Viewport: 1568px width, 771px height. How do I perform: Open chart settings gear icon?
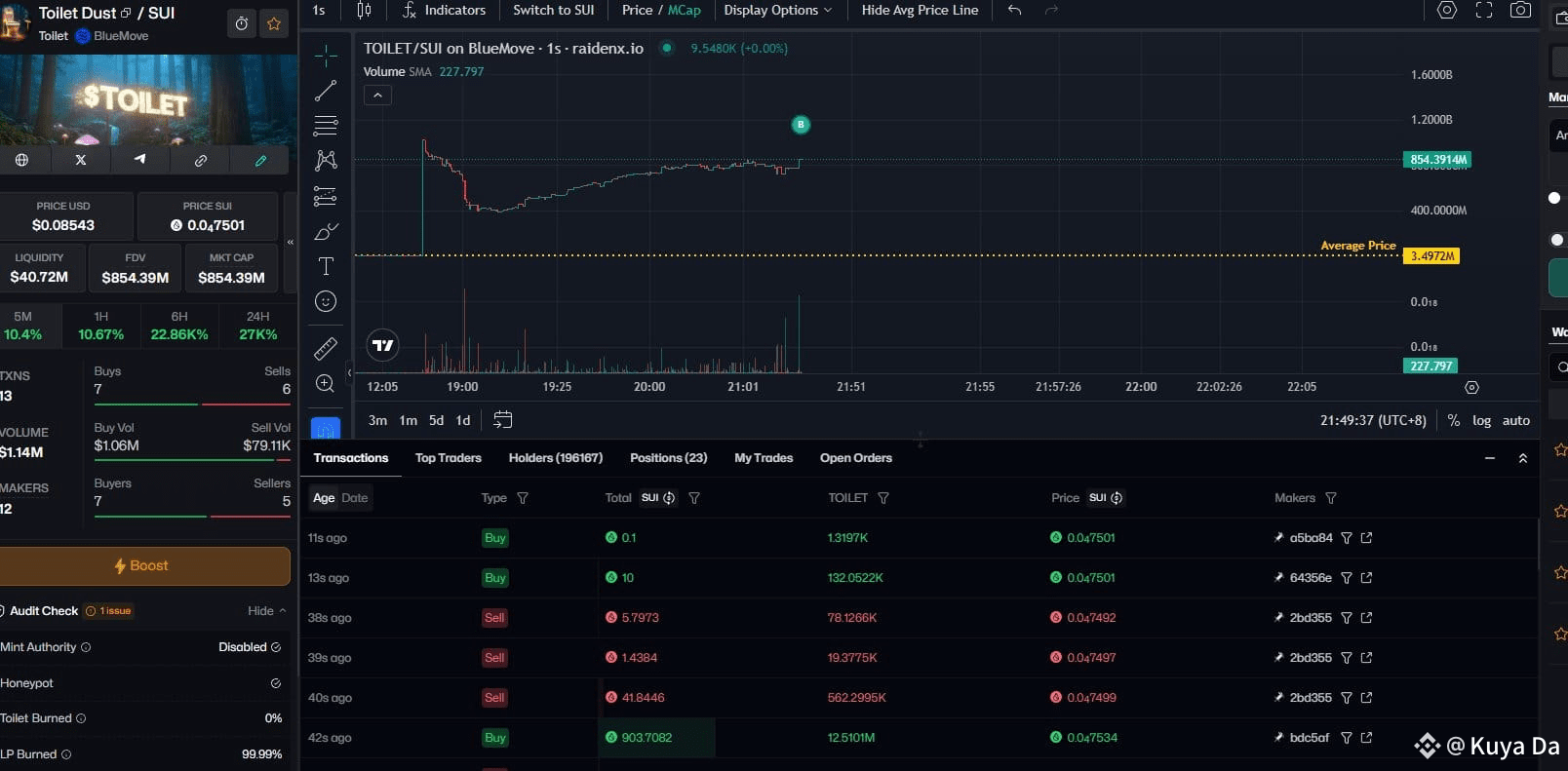click(1447, 10)
